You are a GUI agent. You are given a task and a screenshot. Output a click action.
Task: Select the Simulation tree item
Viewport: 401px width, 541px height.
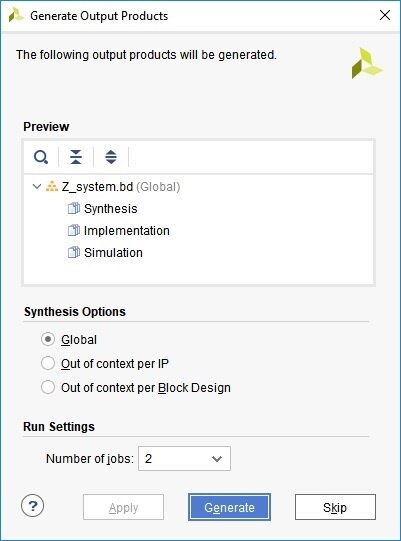tap(113, 253)
